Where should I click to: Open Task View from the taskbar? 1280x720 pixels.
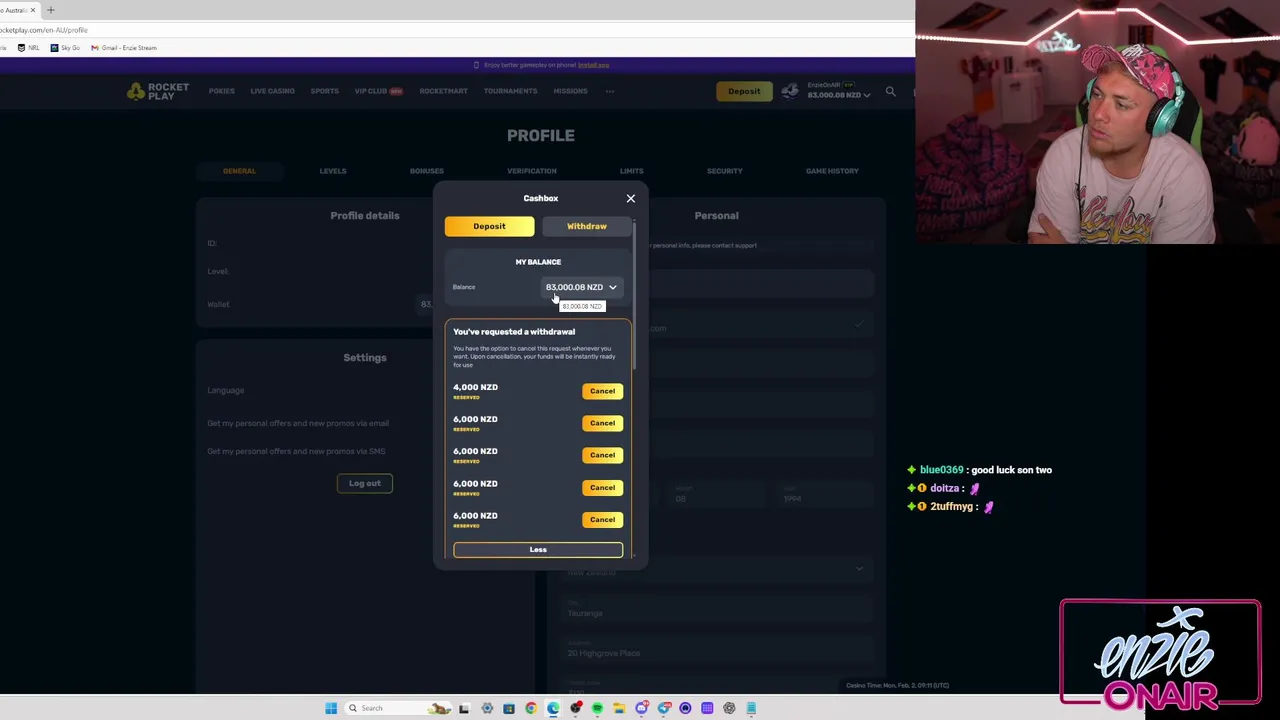click(464, 708)
